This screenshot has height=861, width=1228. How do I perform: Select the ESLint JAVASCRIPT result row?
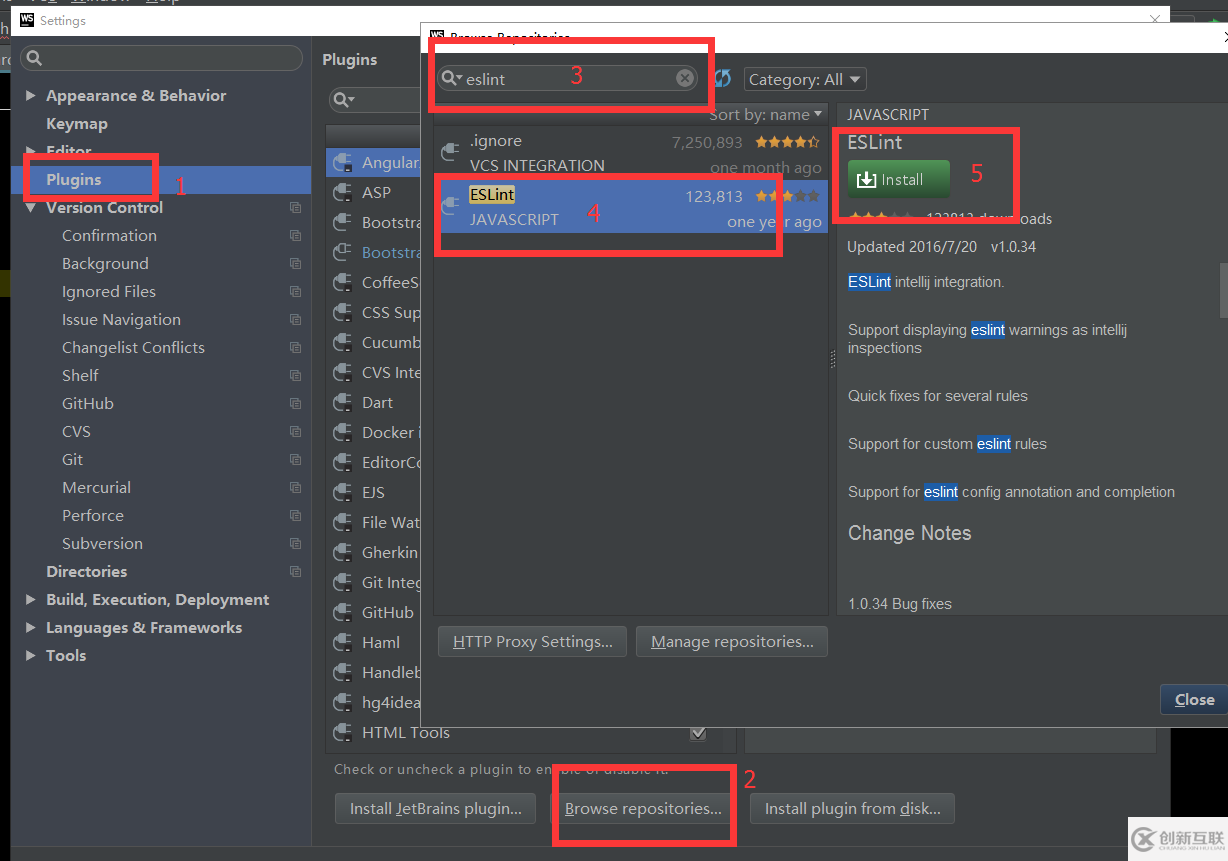(631, 206)
